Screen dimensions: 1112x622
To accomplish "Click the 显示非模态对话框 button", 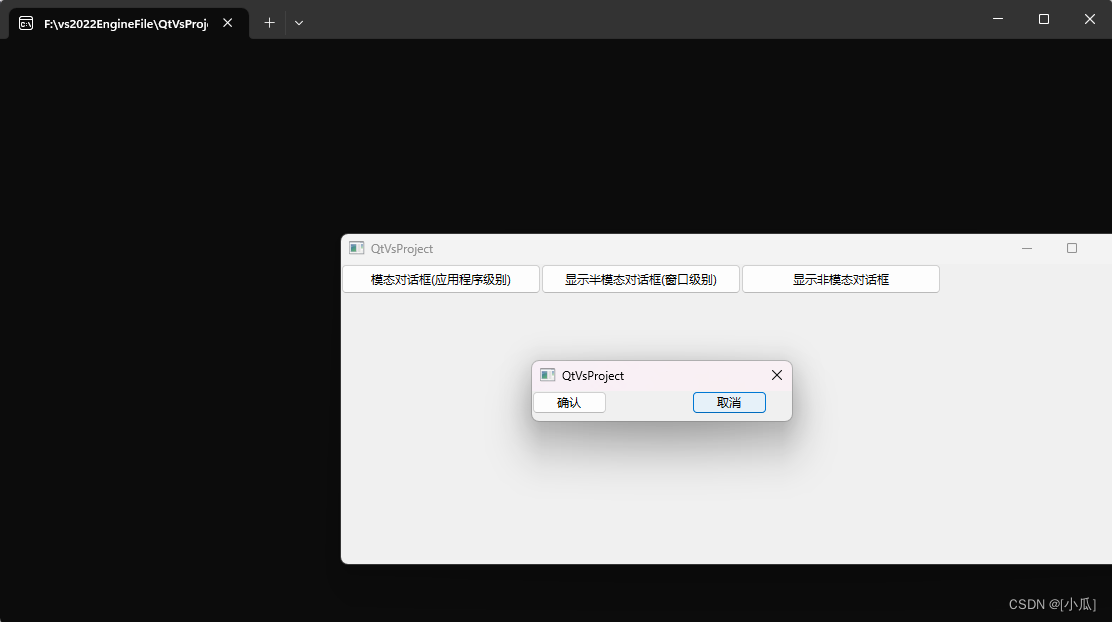I will coord(840,279).
